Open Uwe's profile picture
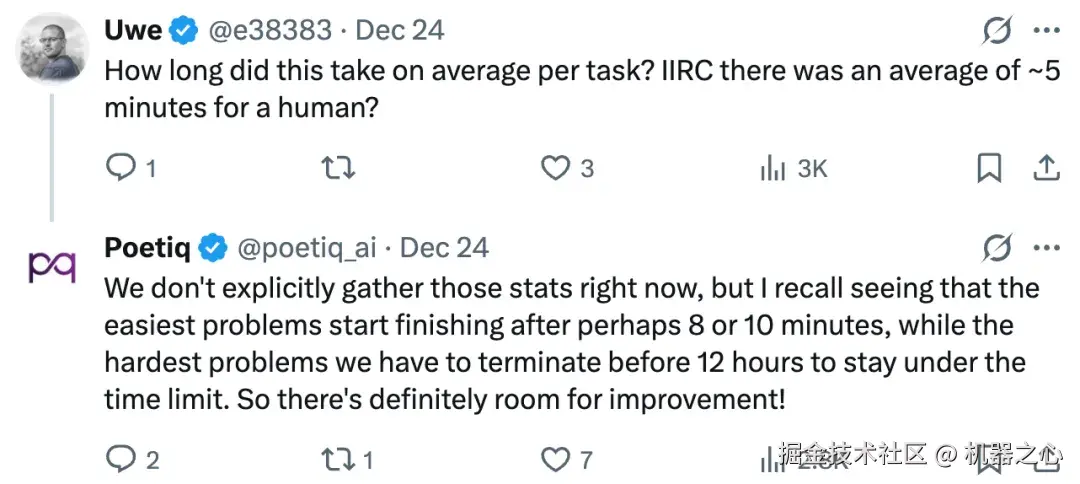 (52, 50)
